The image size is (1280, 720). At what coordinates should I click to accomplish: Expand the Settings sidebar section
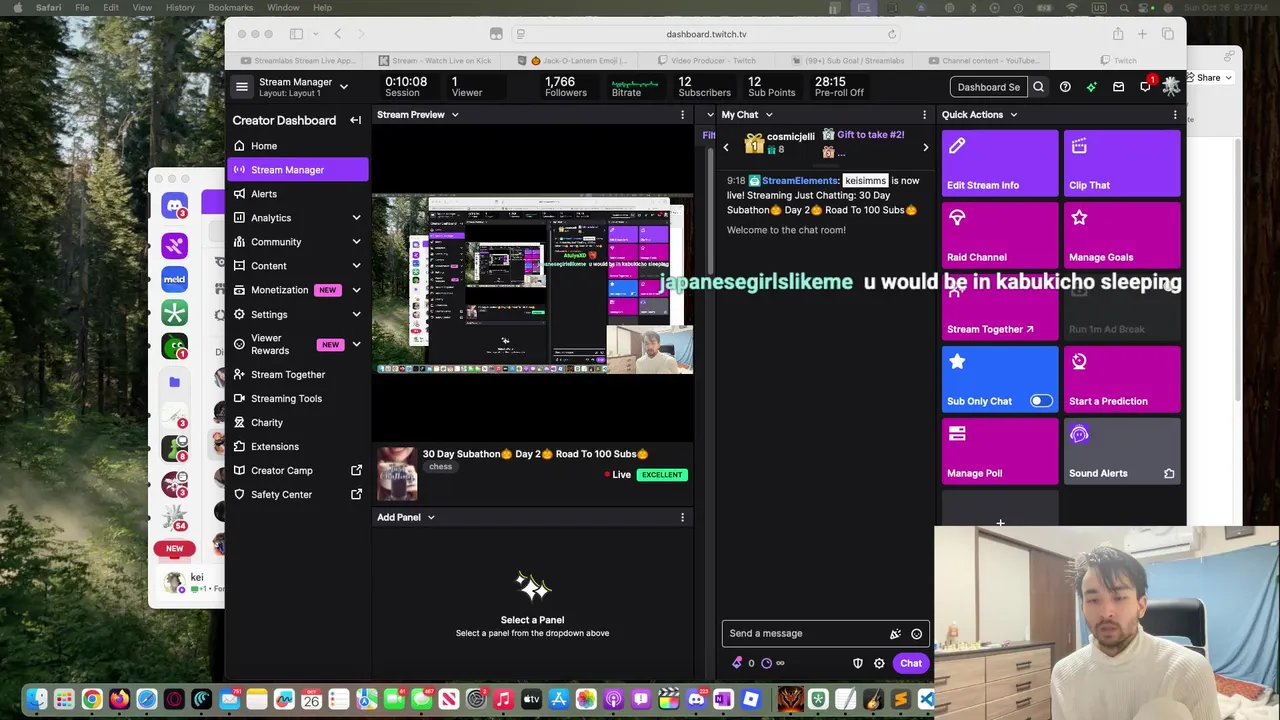[x=356, y=314]
